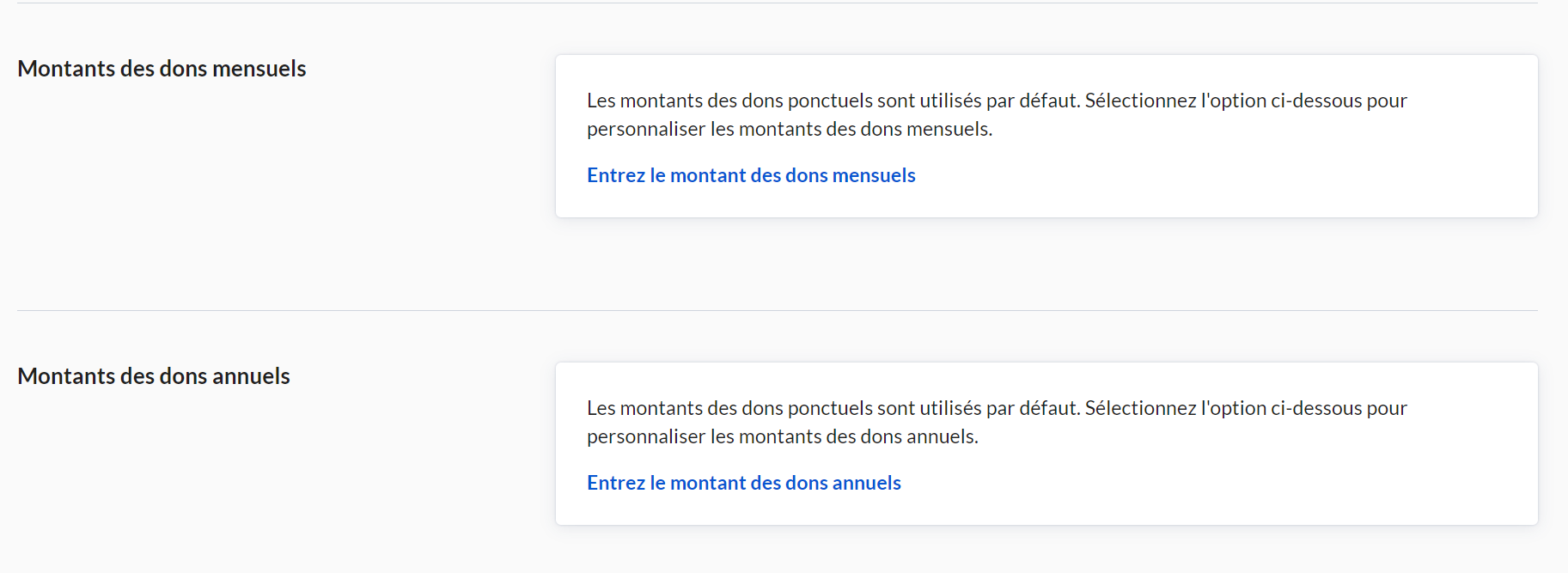Click the divider between monthly and annual sections
The image size is (1568, 573).
(773, 310)
